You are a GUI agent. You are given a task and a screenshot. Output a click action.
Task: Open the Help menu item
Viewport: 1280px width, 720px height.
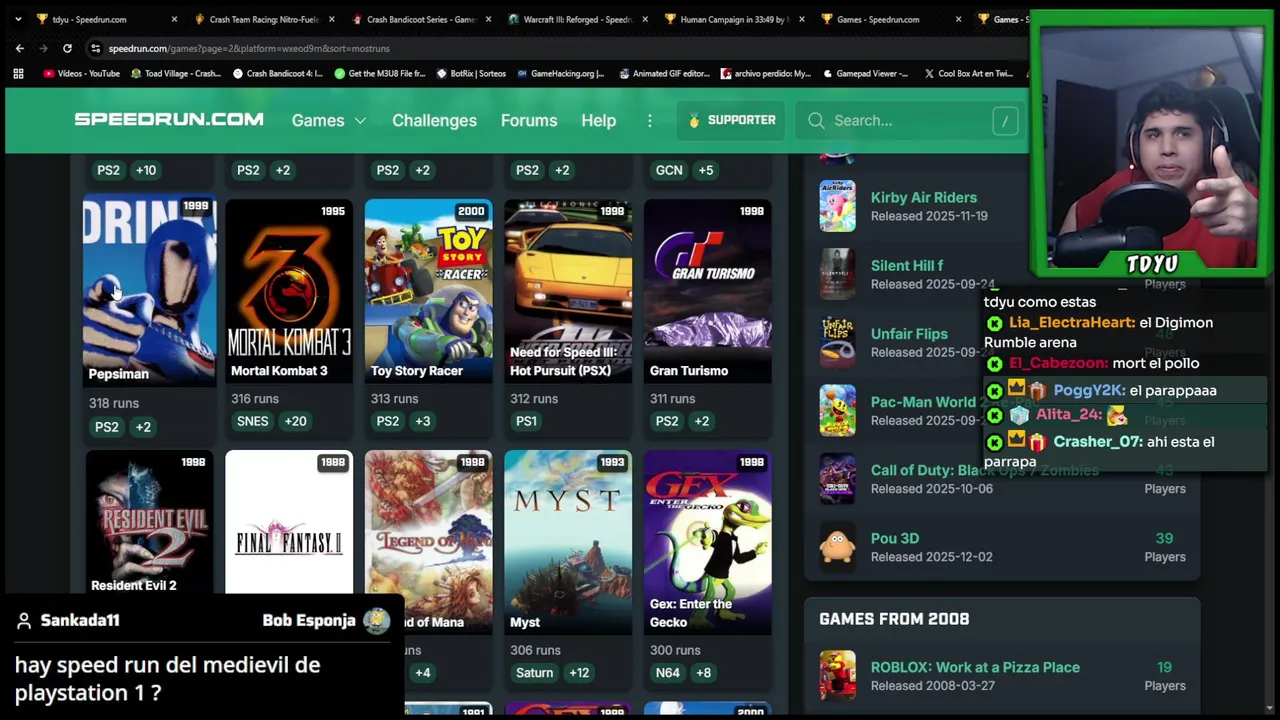598,120
